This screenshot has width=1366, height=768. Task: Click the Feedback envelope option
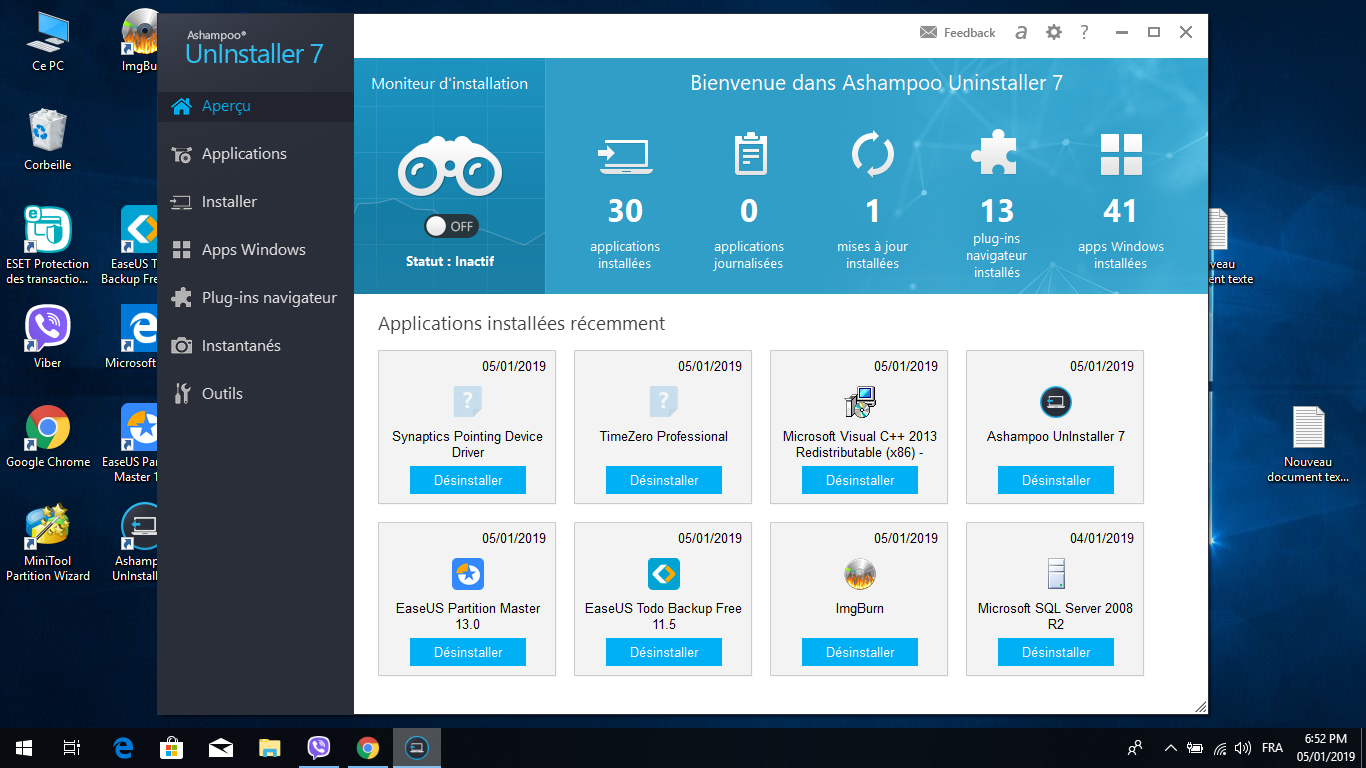[x=957, y=32]
